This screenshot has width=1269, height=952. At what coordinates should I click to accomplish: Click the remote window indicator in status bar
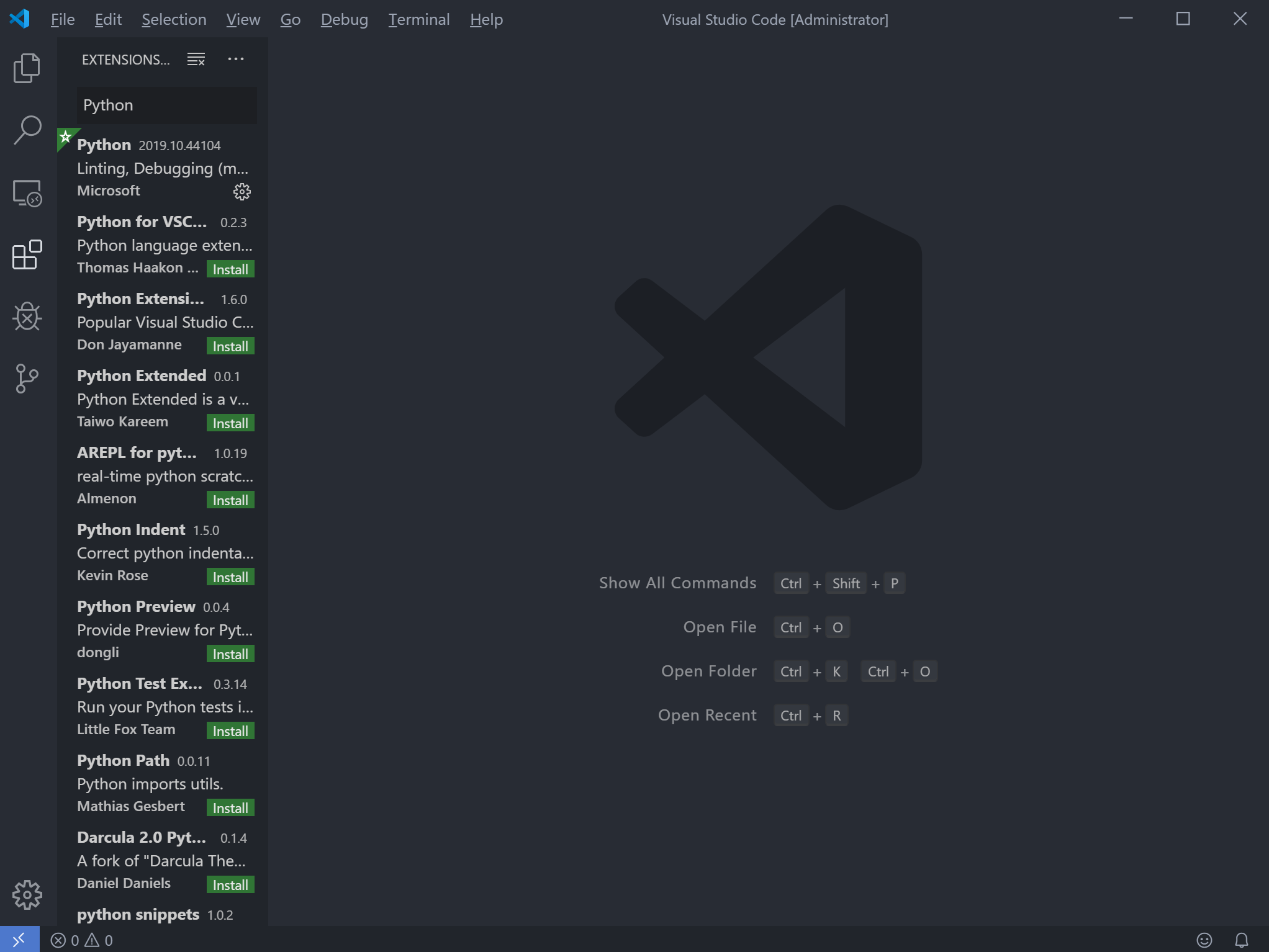[x=19, y=940]
